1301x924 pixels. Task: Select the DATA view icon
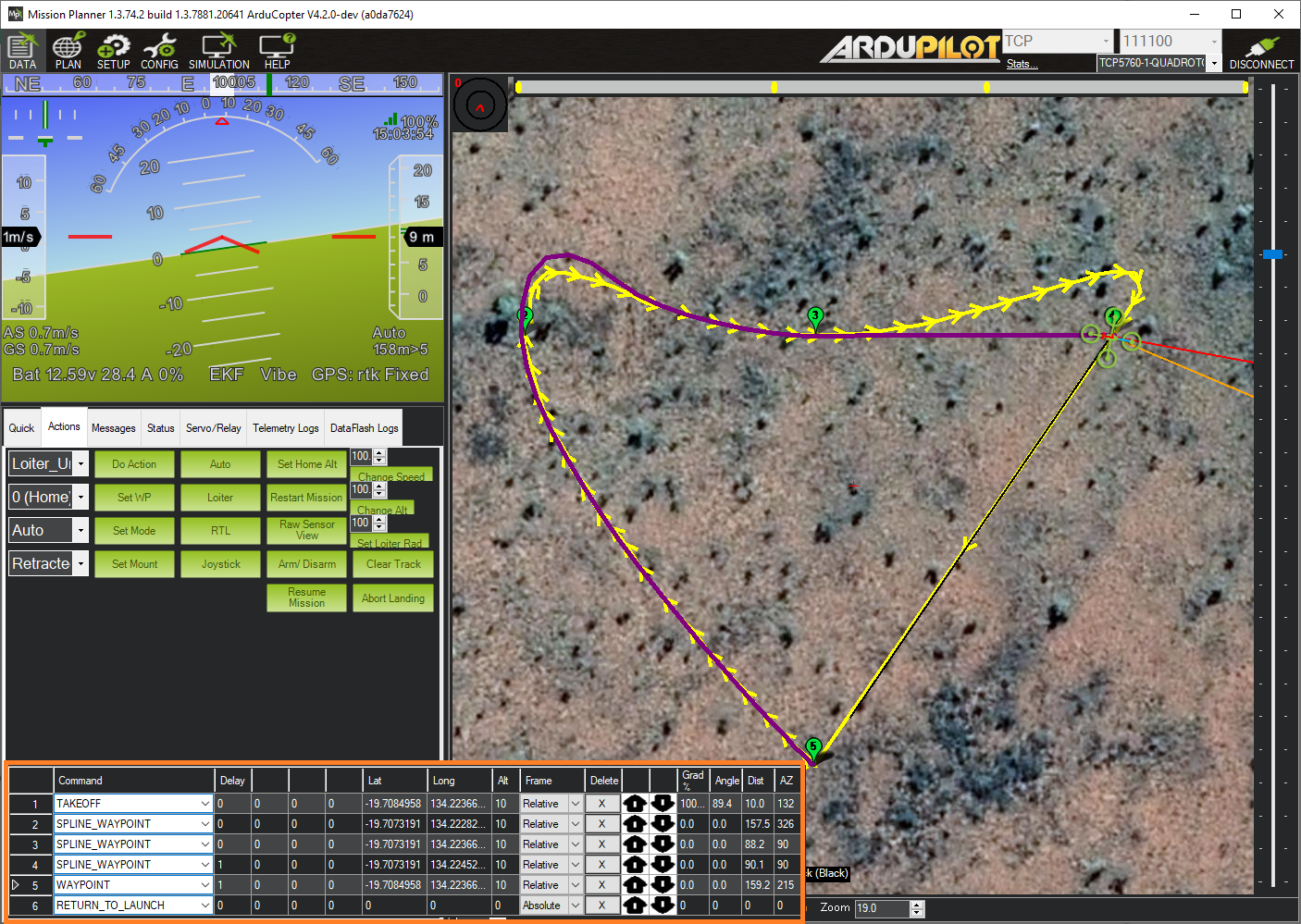22,51
